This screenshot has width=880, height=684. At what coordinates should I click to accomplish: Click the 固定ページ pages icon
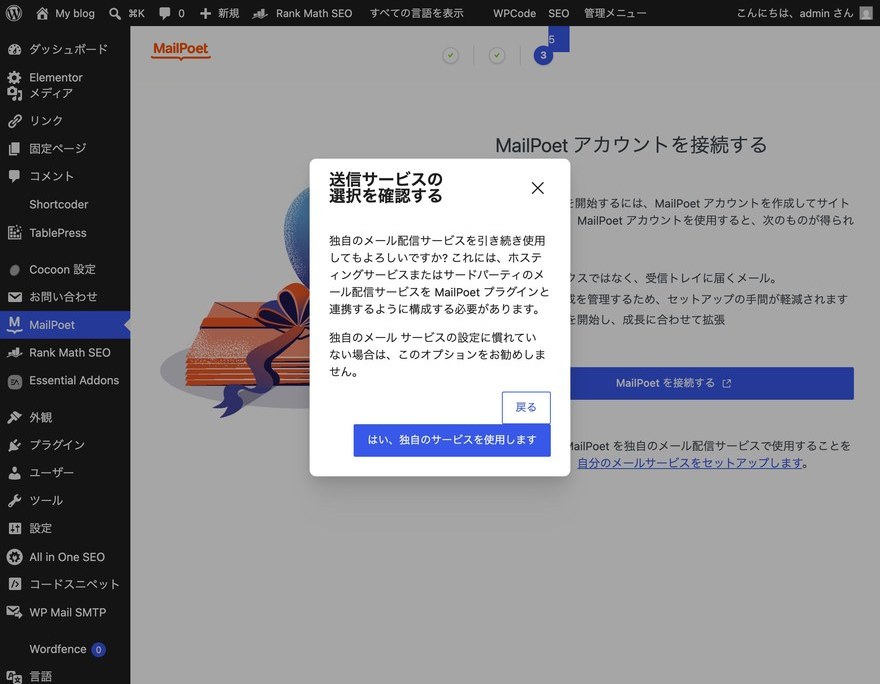[15, 149]
